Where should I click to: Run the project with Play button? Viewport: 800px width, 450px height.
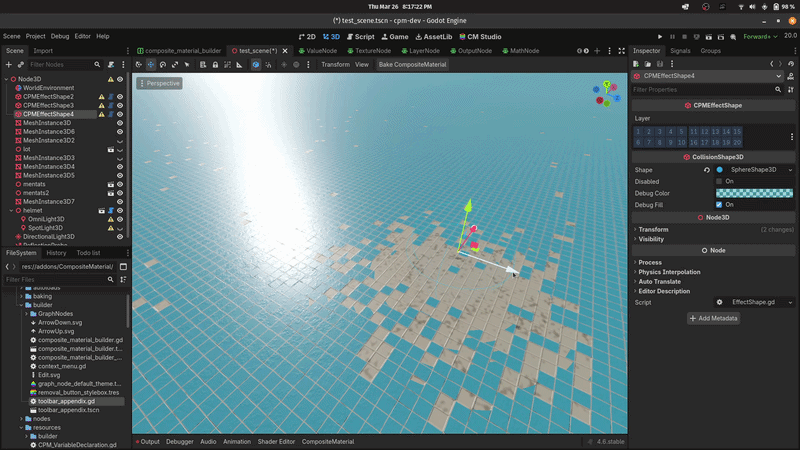[660, 36]
